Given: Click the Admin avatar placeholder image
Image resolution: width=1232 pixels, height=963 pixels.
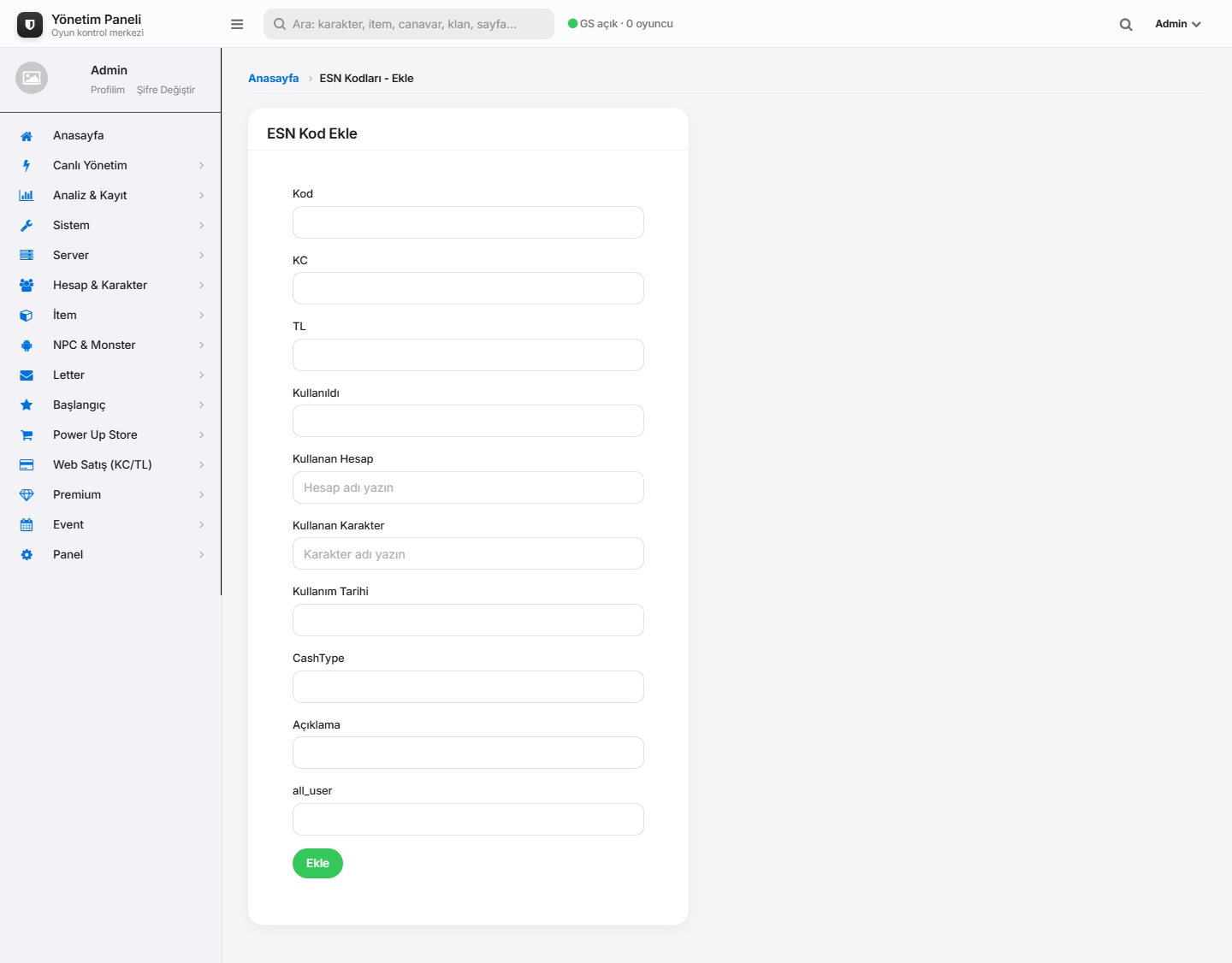Looking at the screenshot, I should point(32,78).
